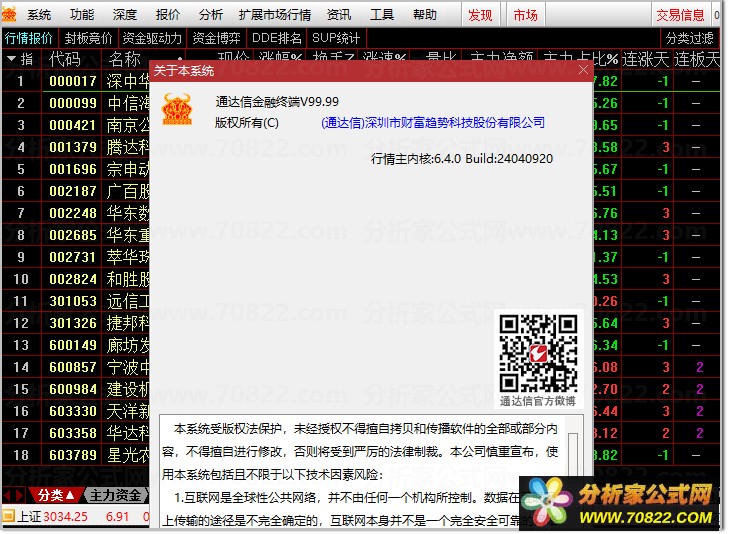This screenshot has height=534, width=729.
Task: Select stock code 002685
Action: click(73, 235)
